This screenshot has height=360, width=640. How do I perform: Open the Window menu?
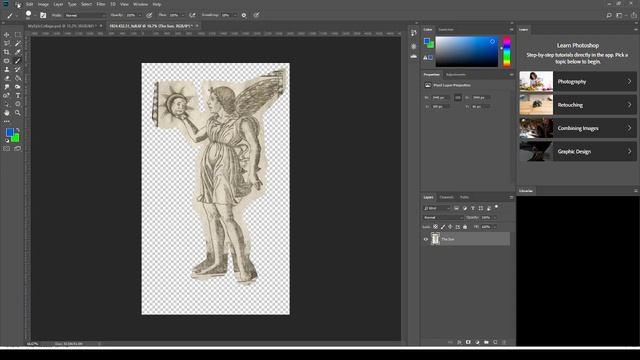(x=140, y=4)
